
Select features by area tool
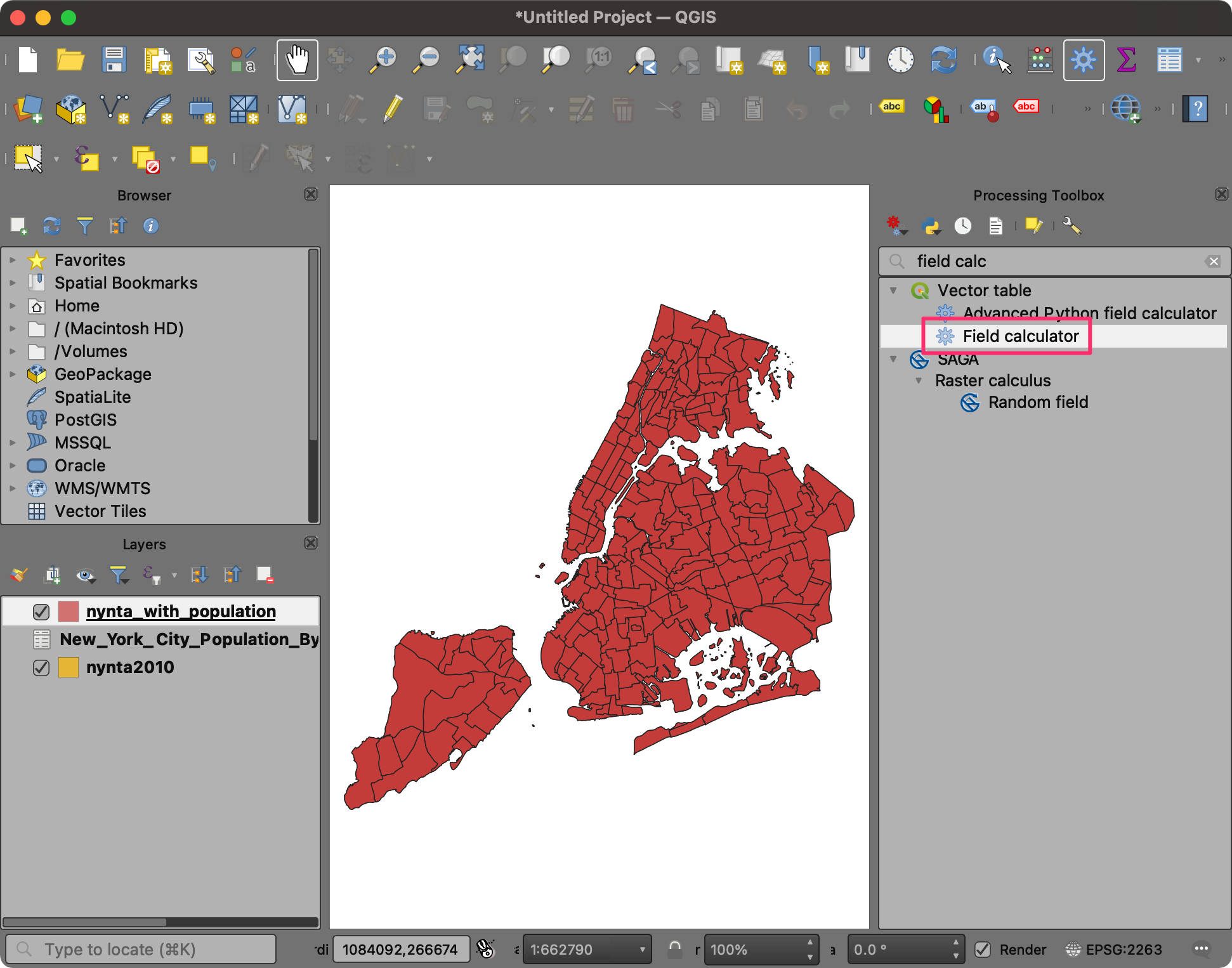[29, 159]
